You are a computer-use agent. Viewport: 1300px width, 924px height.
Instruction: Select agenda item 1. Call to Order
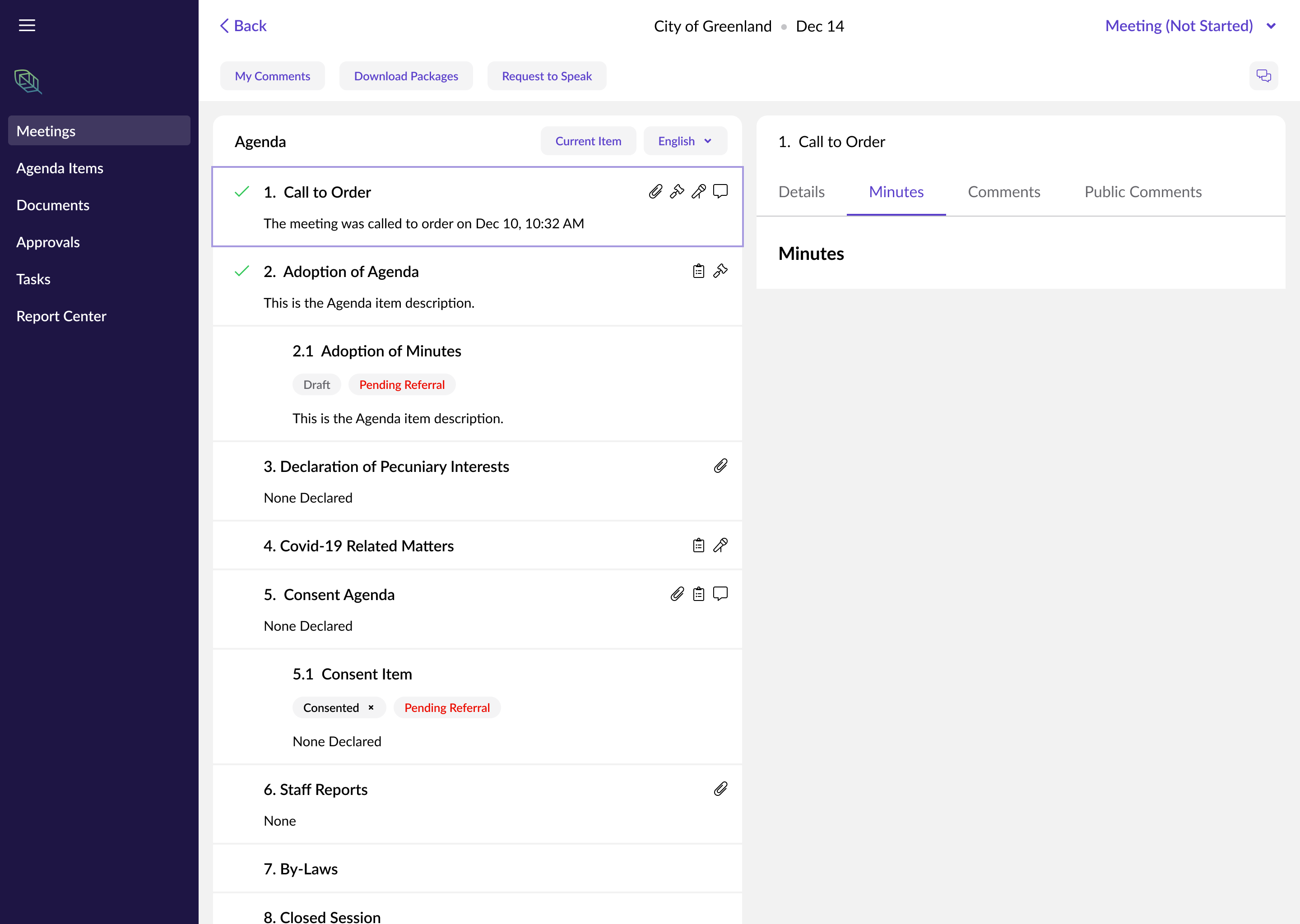pyautogui.click(x=478, y=207)
